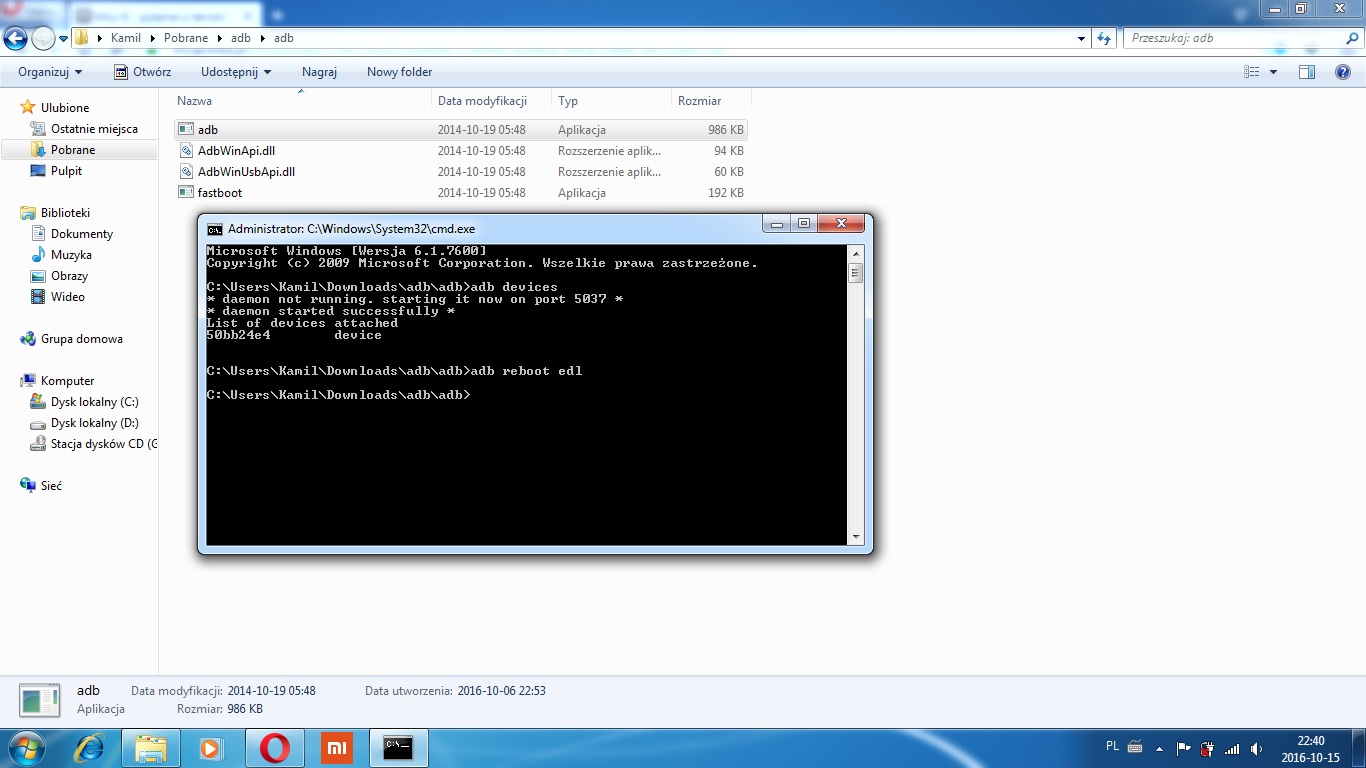The height and width of the screenshot is (768, 1366).
Task: Open the Opera browser taskbar icon
Action: 275,748
